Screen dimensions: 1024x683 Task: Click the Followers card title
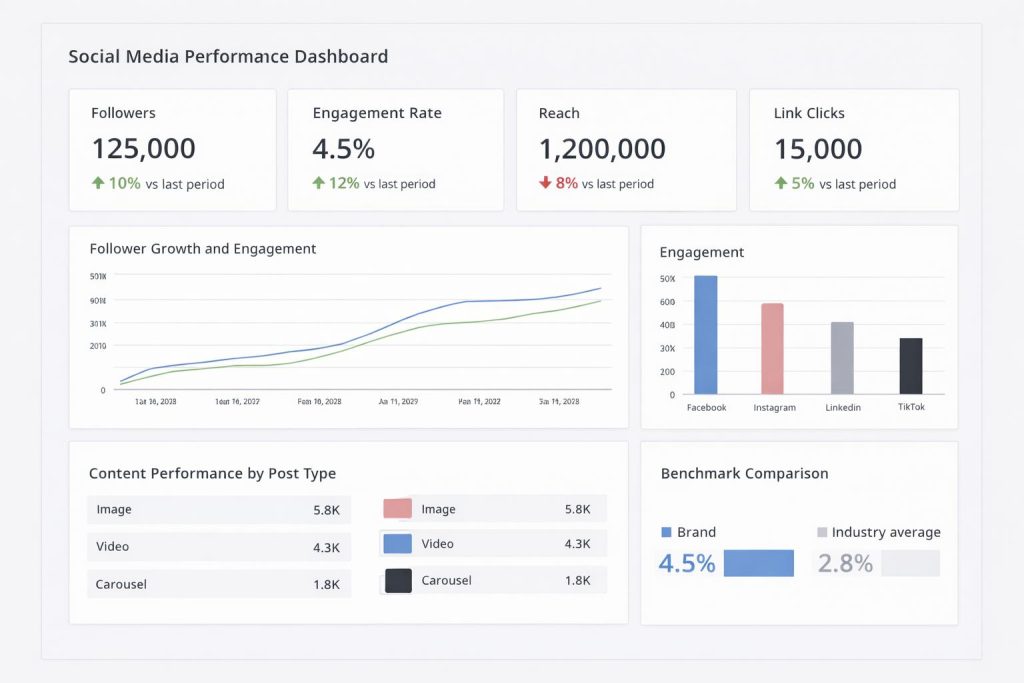tap(123, 113)
